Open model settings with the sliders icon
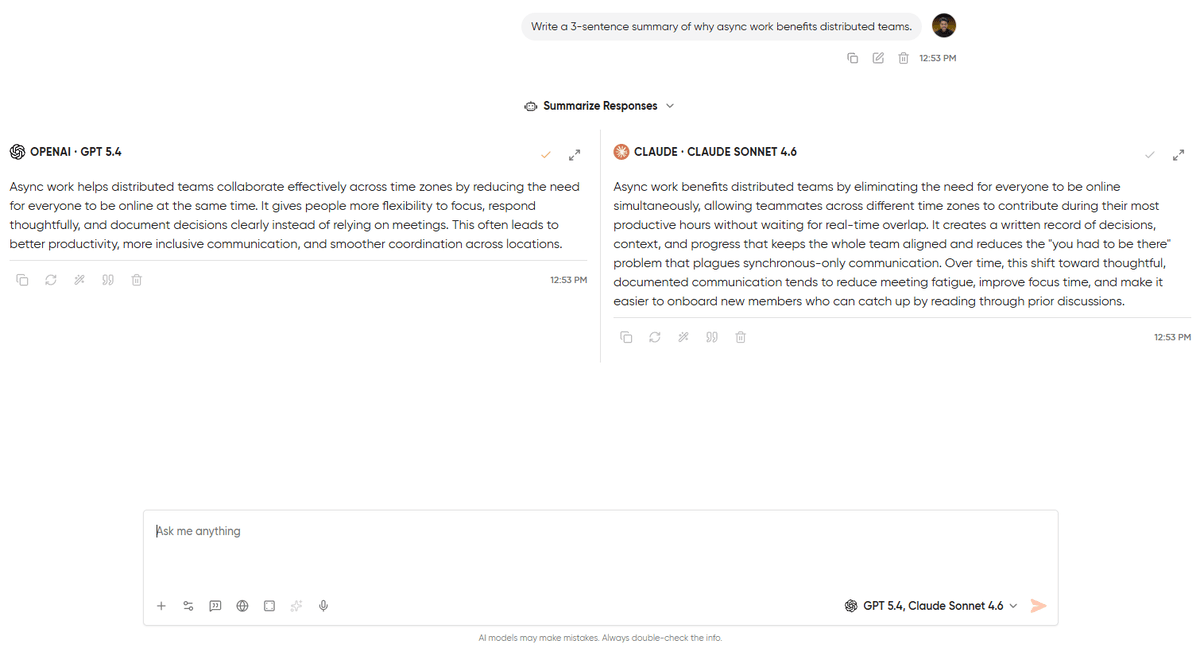 tap(188, 605)
